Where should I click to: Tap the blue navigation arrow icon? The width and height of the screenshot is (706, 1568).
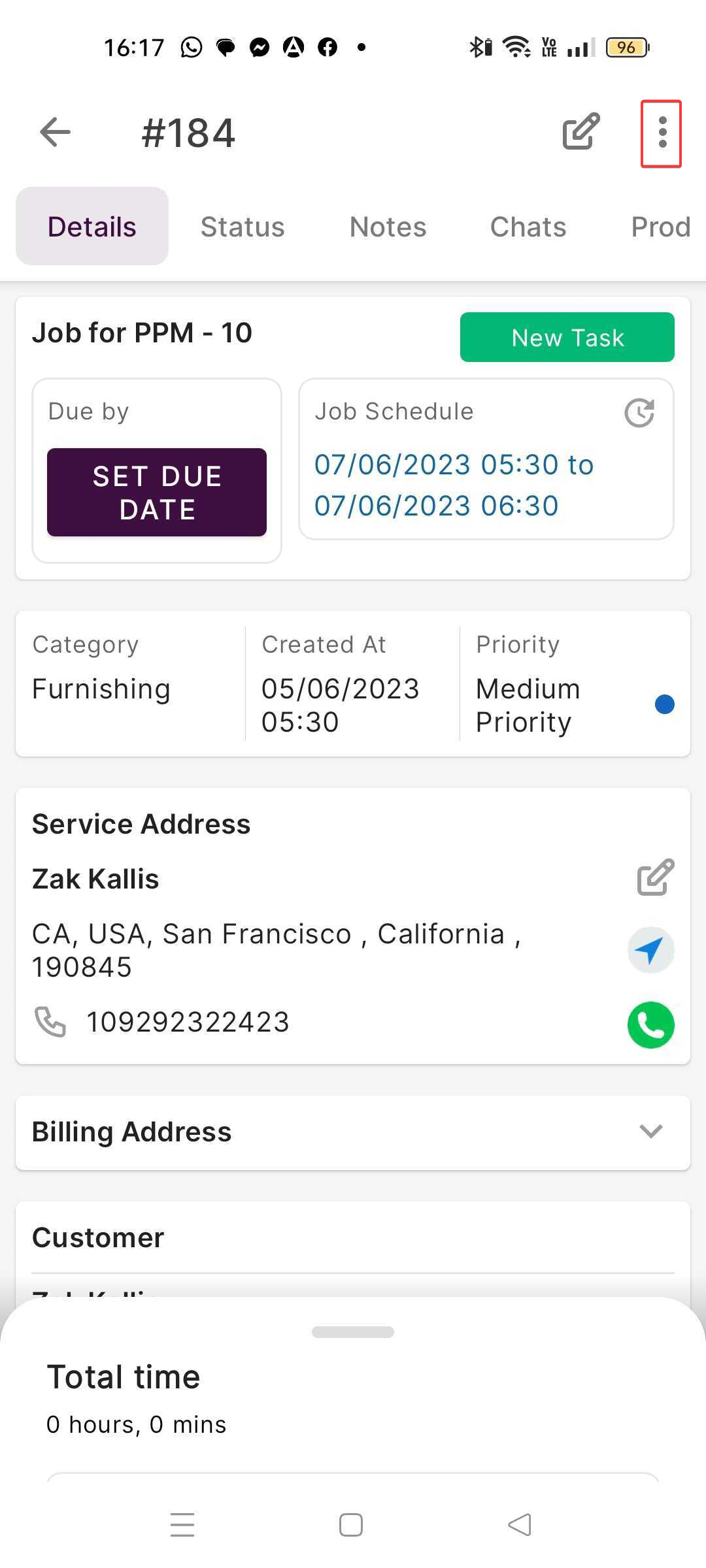[650, 950]
